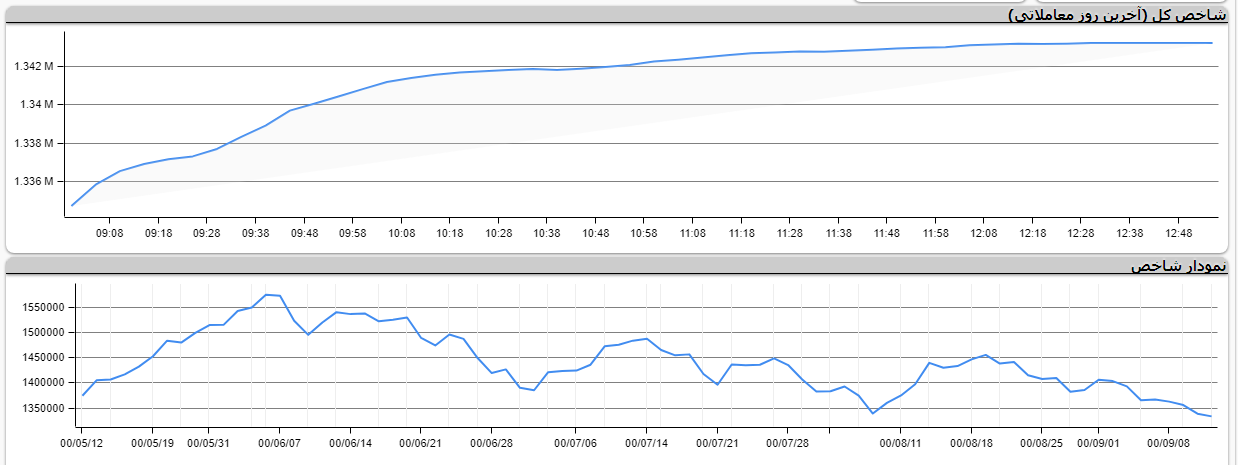Select the 00/06/07 date axis label
Viewport: 1238px width, 465px height.
[x=279, y=441]
